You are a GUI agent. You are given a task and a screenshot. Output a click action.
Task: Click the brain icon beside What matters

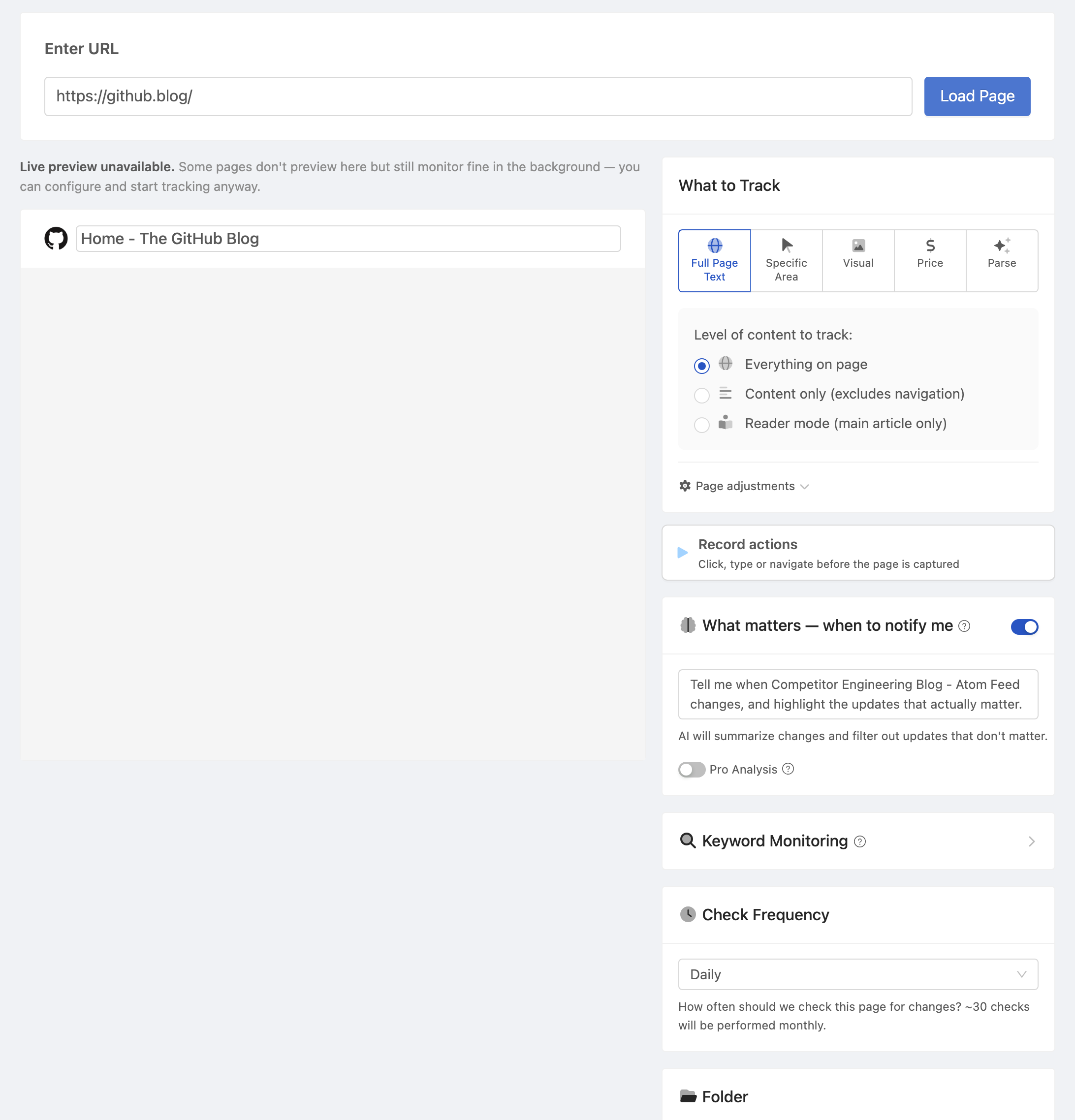click(x=688, y=625)
